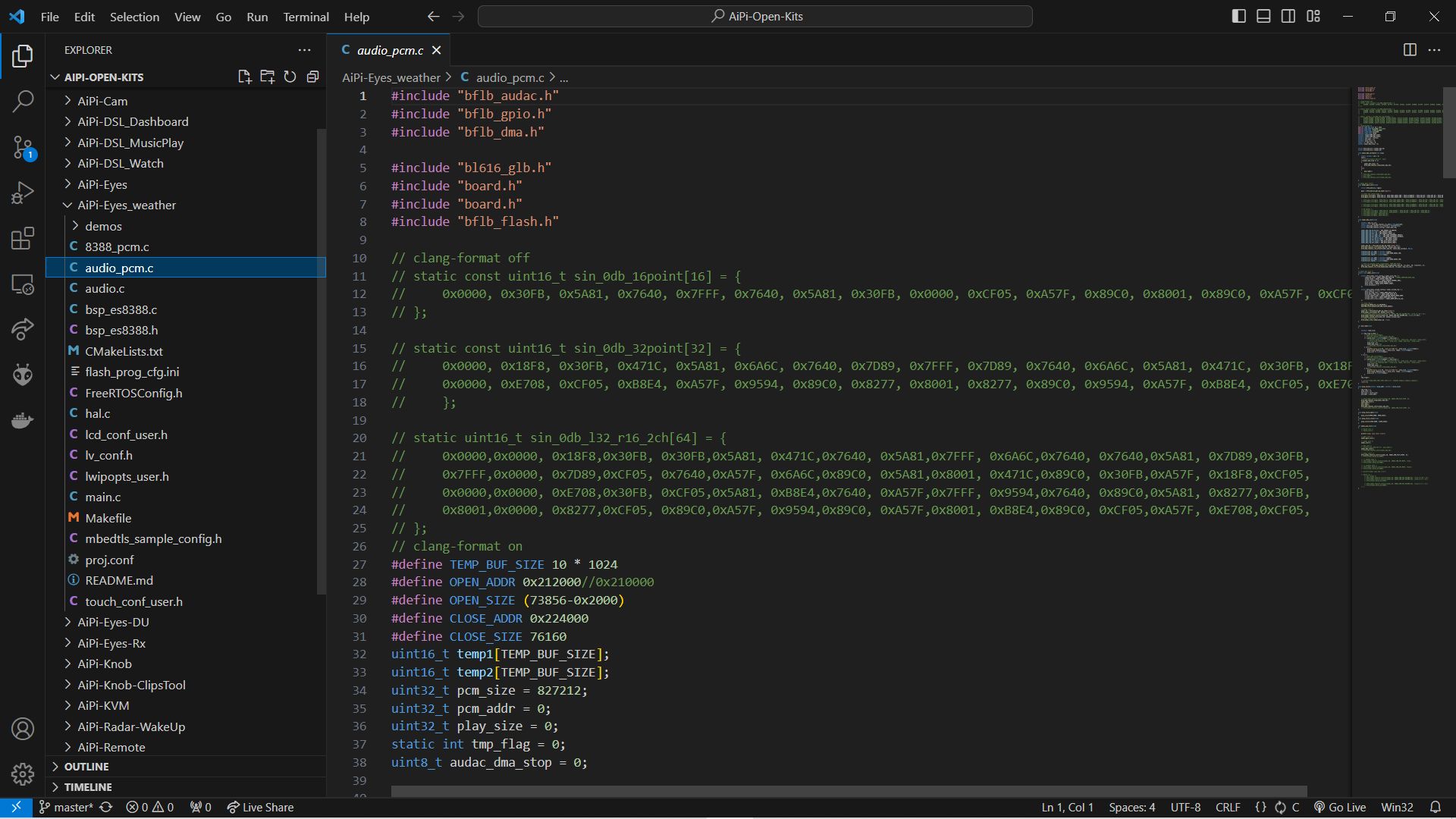The width and height of the screenshot is (1456, 819).
Task: Open the Help menu
Action: (356, 17)
